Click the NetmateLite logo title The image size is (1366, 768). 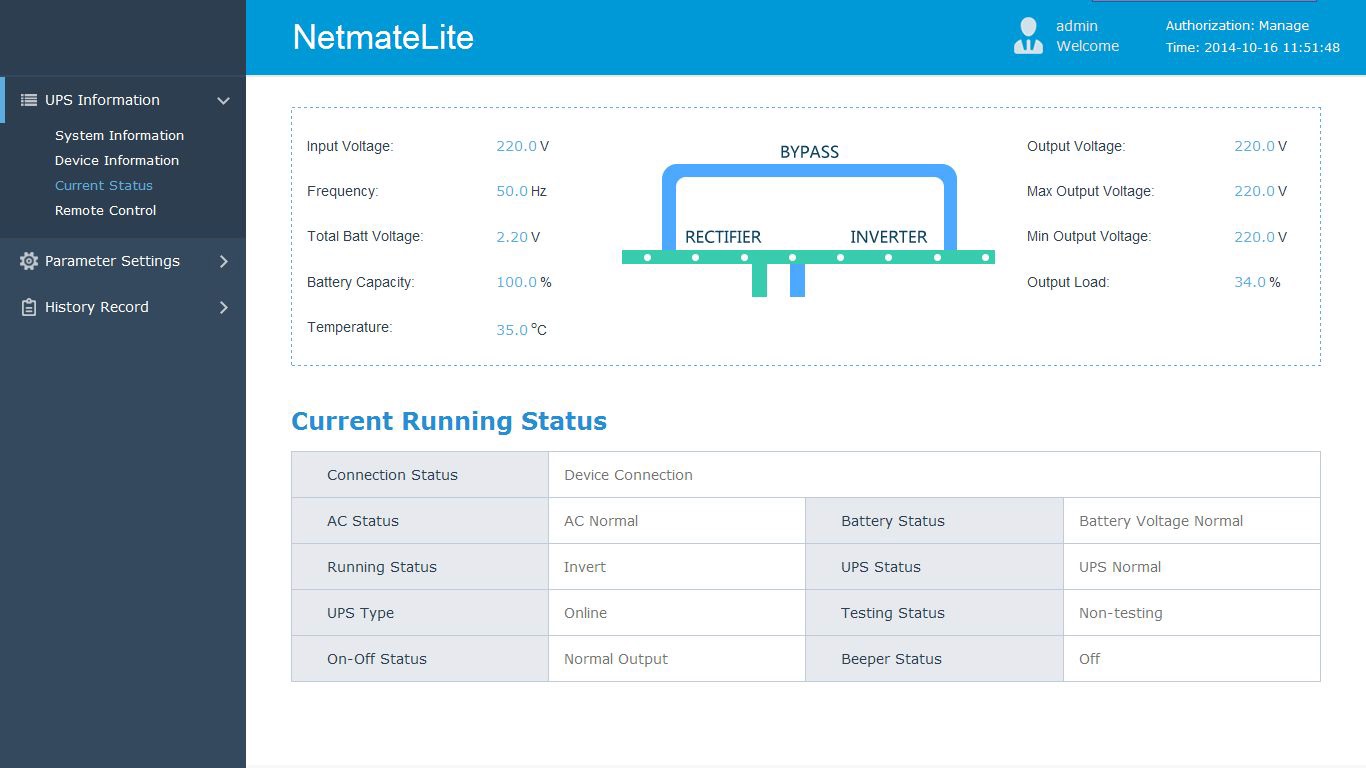tap(383, 37)
